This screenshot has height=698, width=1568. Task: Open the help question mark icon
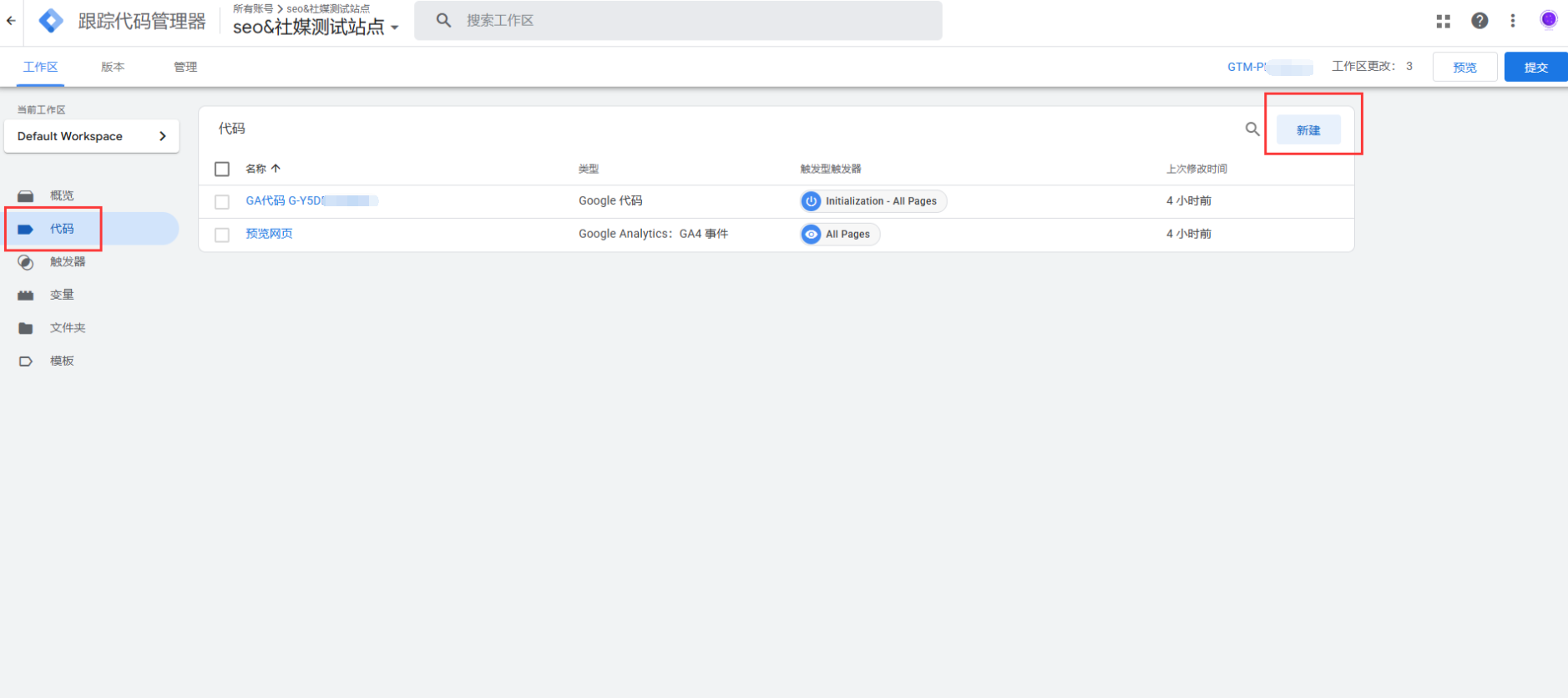(x=1479, y=21)
